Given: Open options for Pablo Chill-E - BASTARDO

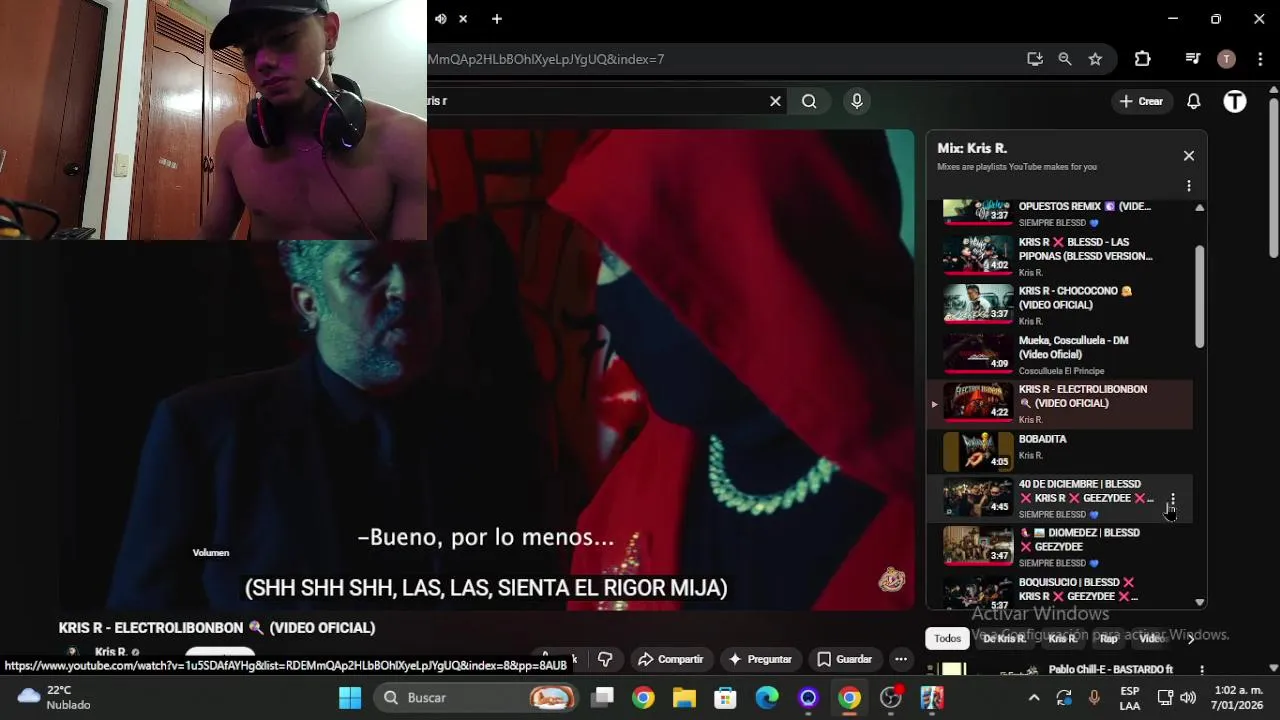Looking at the screenshot, I should (x=1202, y=670).
